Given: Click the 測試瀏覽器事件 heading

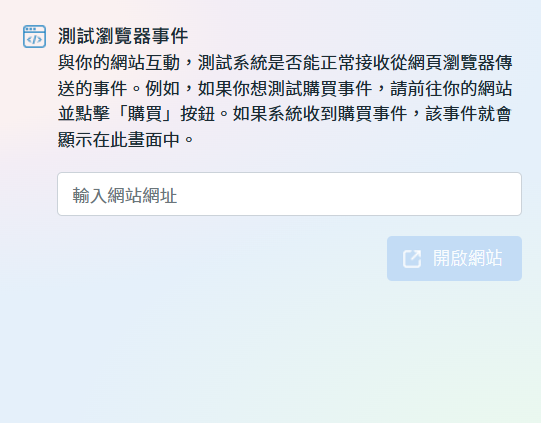Looking at the screenshot, I should [123, 36].
